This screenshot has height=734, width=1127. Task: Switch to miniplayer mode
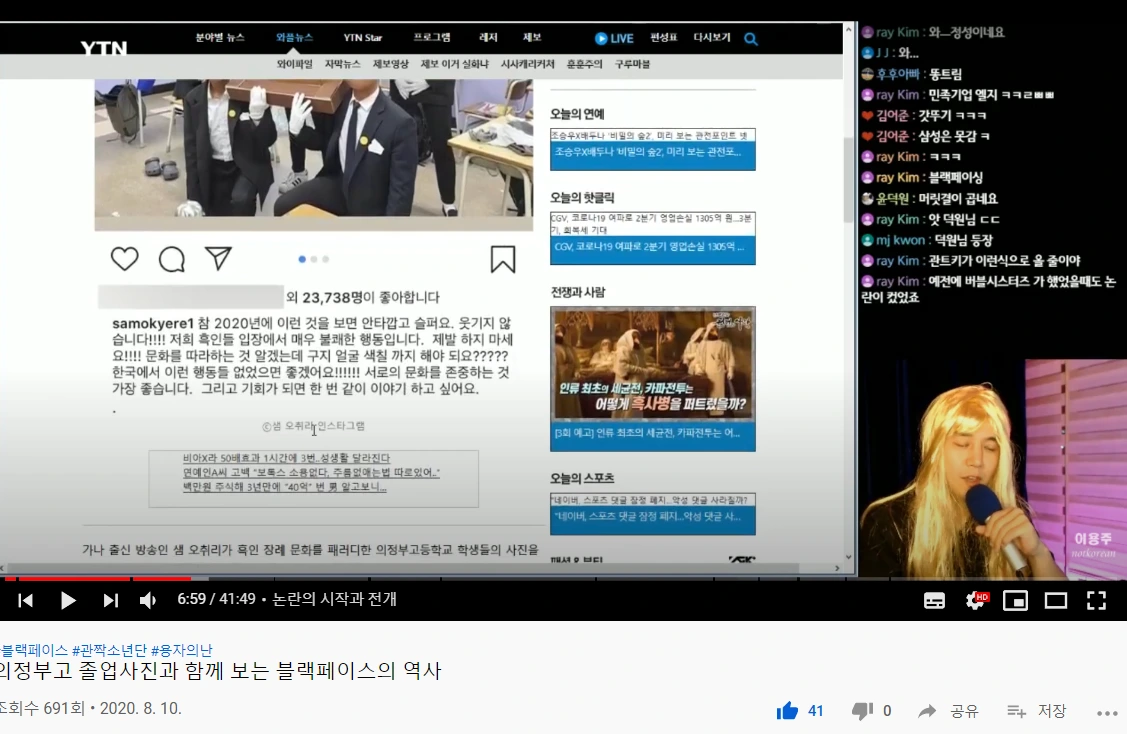tap(1015, 601)
